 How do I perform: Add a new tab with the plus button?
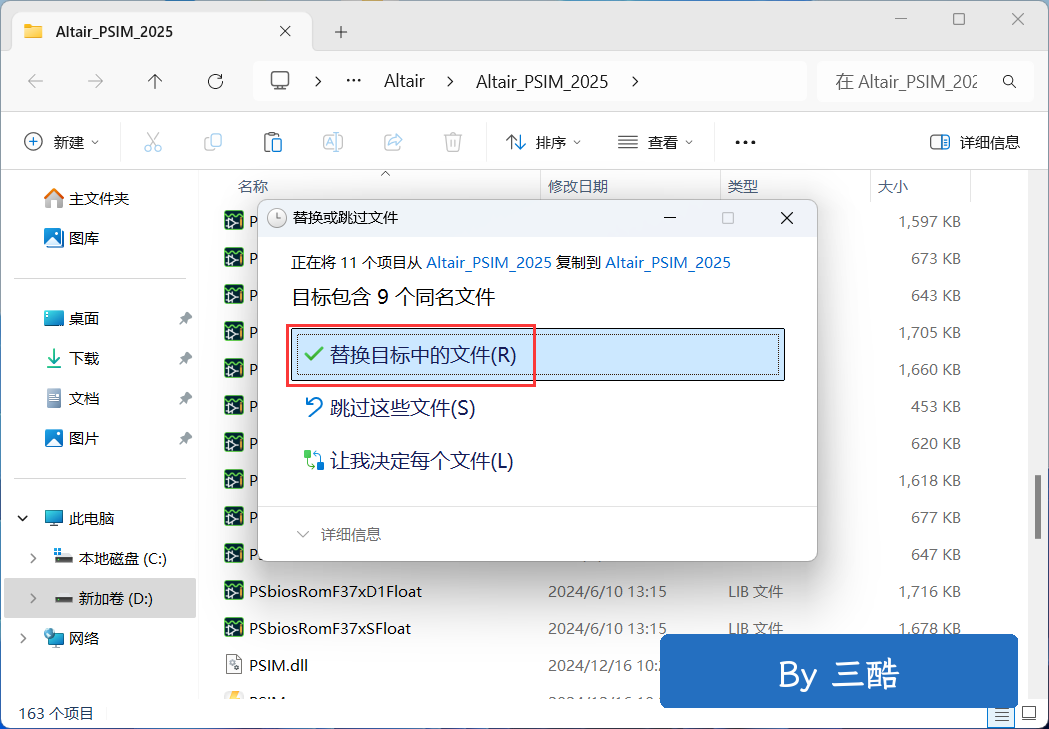(341, 31)
